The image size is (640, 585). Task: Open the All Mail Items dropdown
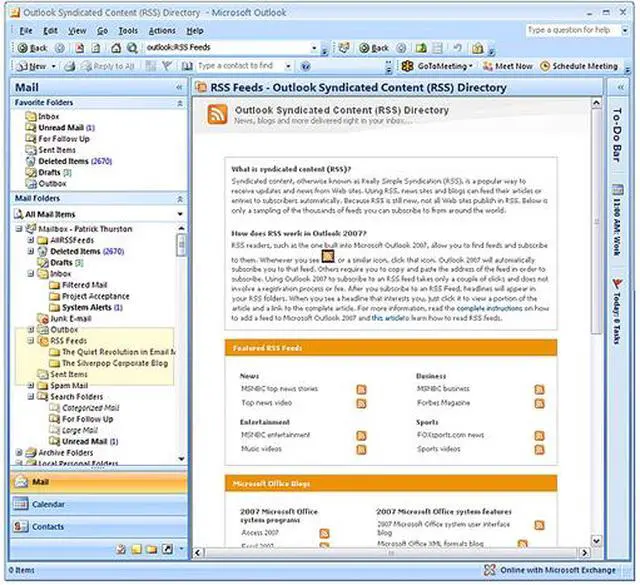click(x=180, y=214)
